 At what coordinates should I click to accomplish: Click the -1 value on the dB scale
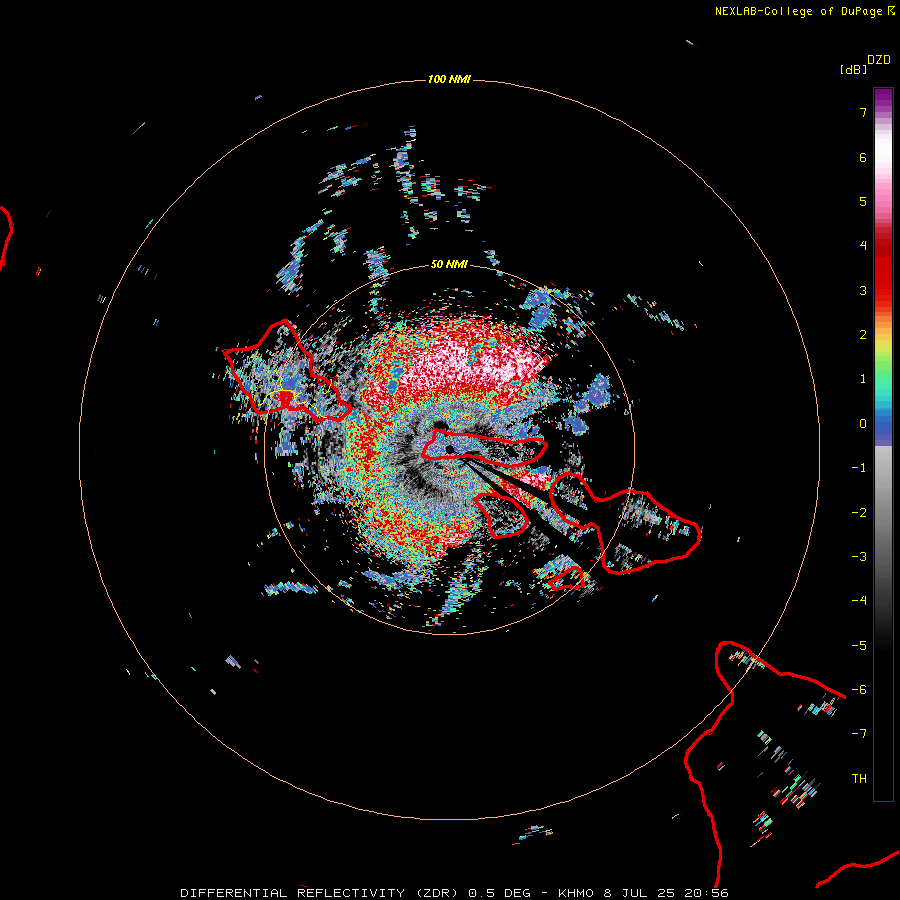pos(859,468)
